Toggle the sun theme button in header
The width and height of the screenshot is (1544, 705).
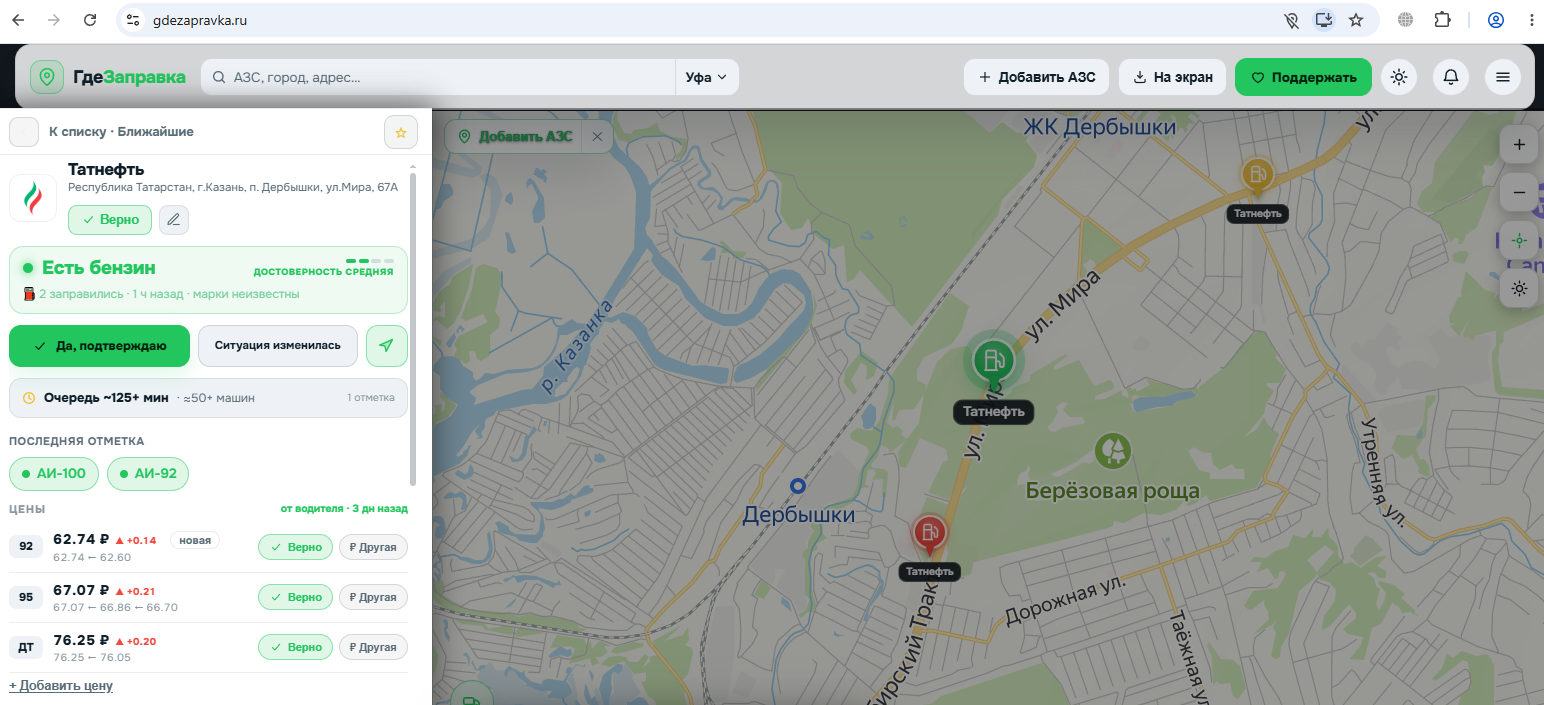pos(1398,77)
